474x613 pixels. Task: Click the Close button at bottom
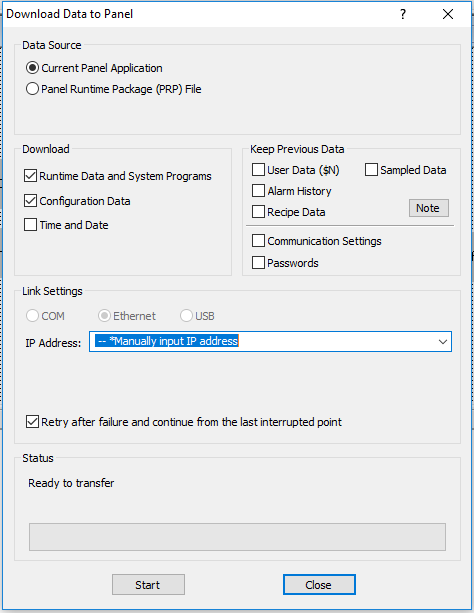point(319,584)
